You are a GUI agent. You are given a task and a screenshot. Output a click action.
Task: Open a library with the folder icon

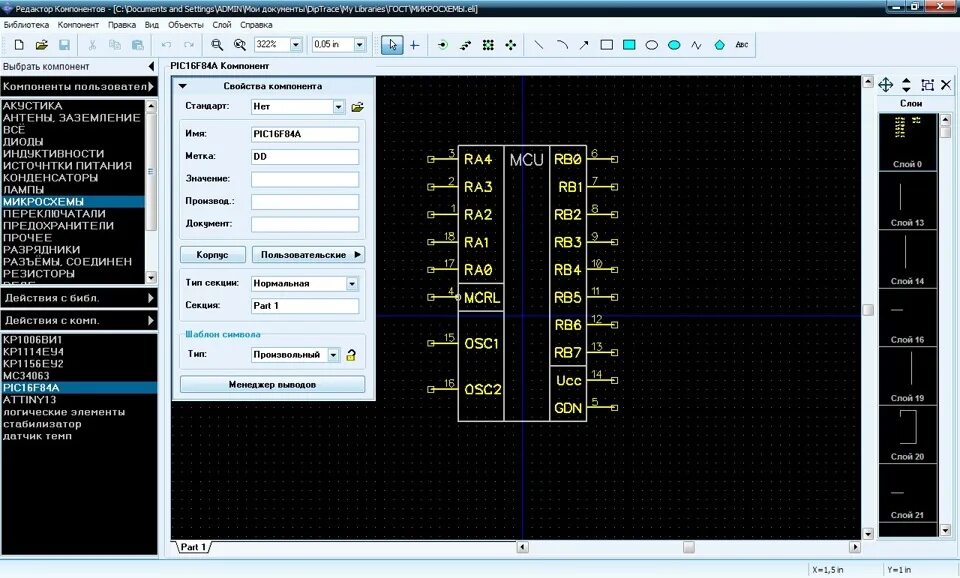click(x=42, y=45)
